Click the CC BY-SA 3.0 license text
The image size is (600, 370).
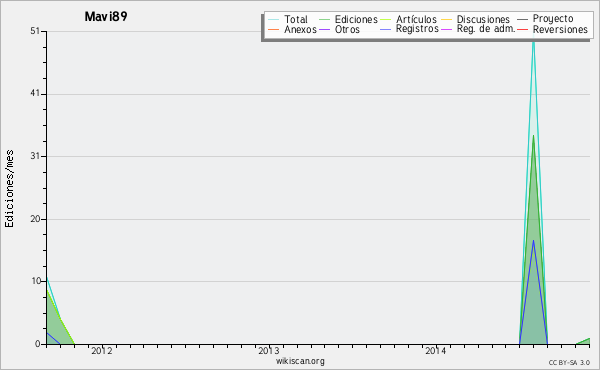569,363
